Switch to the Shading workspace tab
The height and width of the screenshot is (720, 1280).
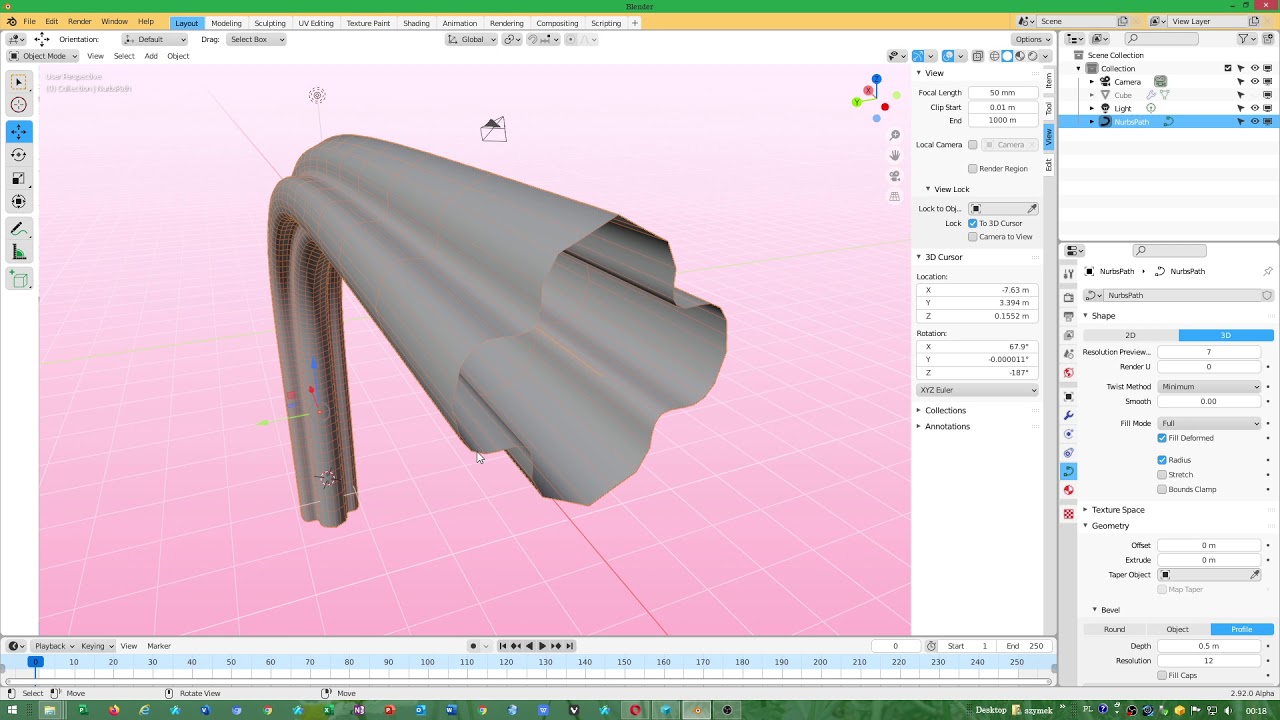pyautogui.click(x=416, y=23)
